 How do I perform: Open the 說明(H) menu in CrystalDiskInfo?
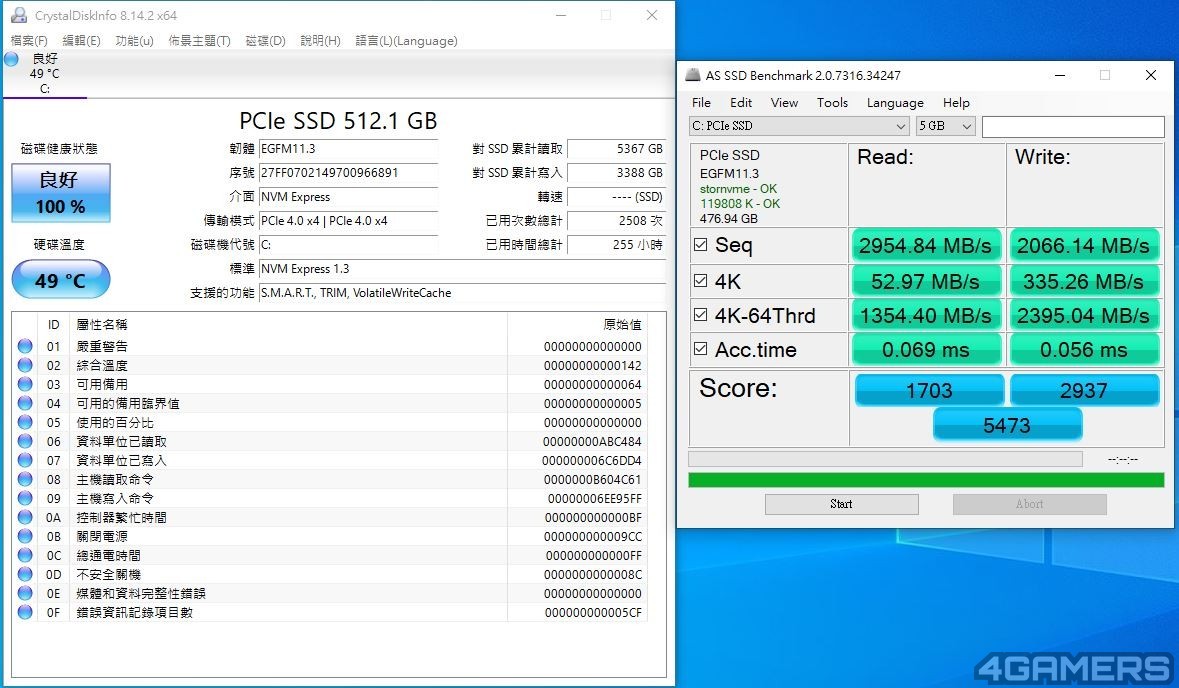point(320,41)
